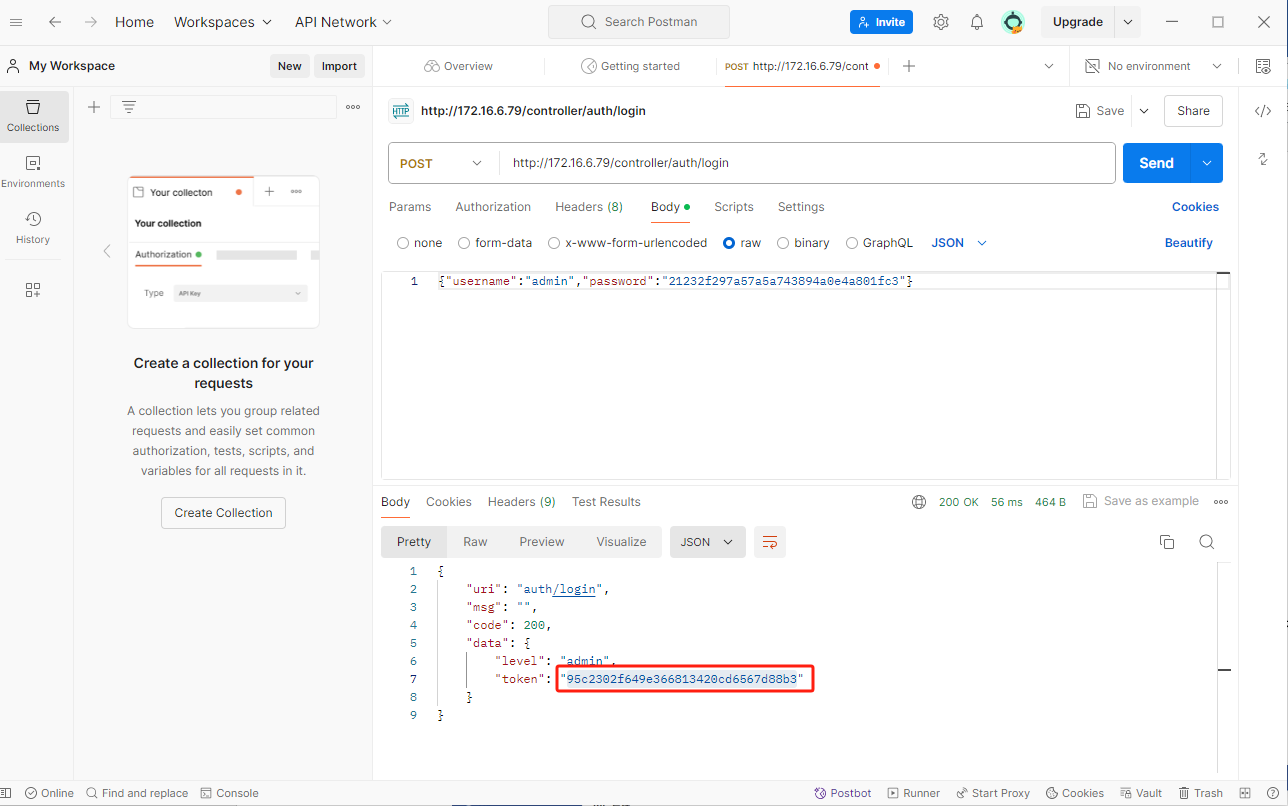Open the request Cookies link

pyautogui.click(x=1195, y=207)
